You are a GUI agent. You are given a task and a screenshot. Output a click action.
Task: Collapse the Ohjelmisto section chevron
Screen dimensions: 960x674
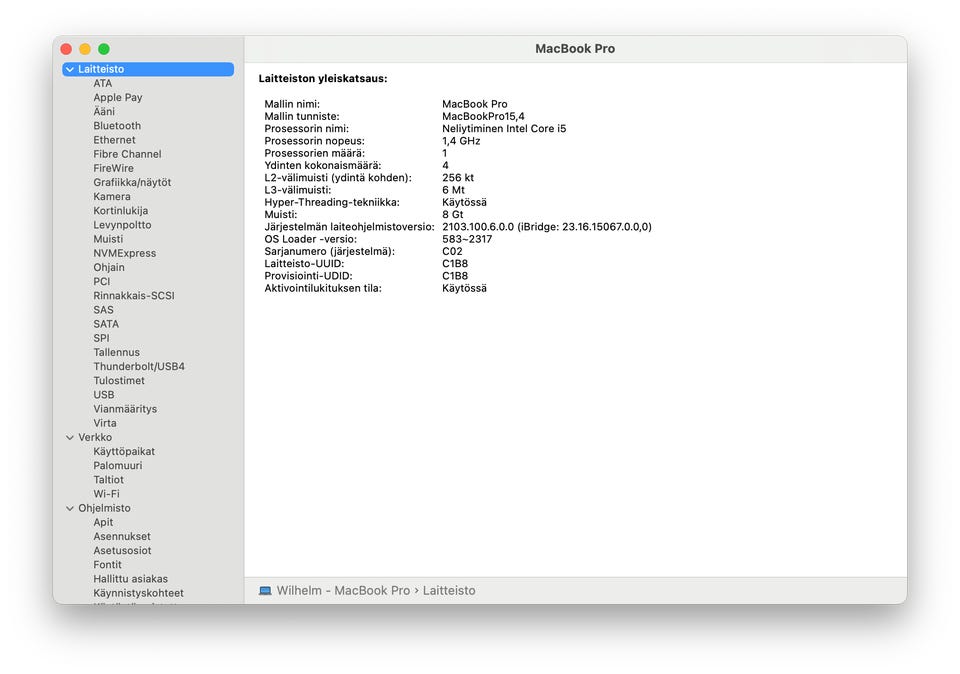70,508
